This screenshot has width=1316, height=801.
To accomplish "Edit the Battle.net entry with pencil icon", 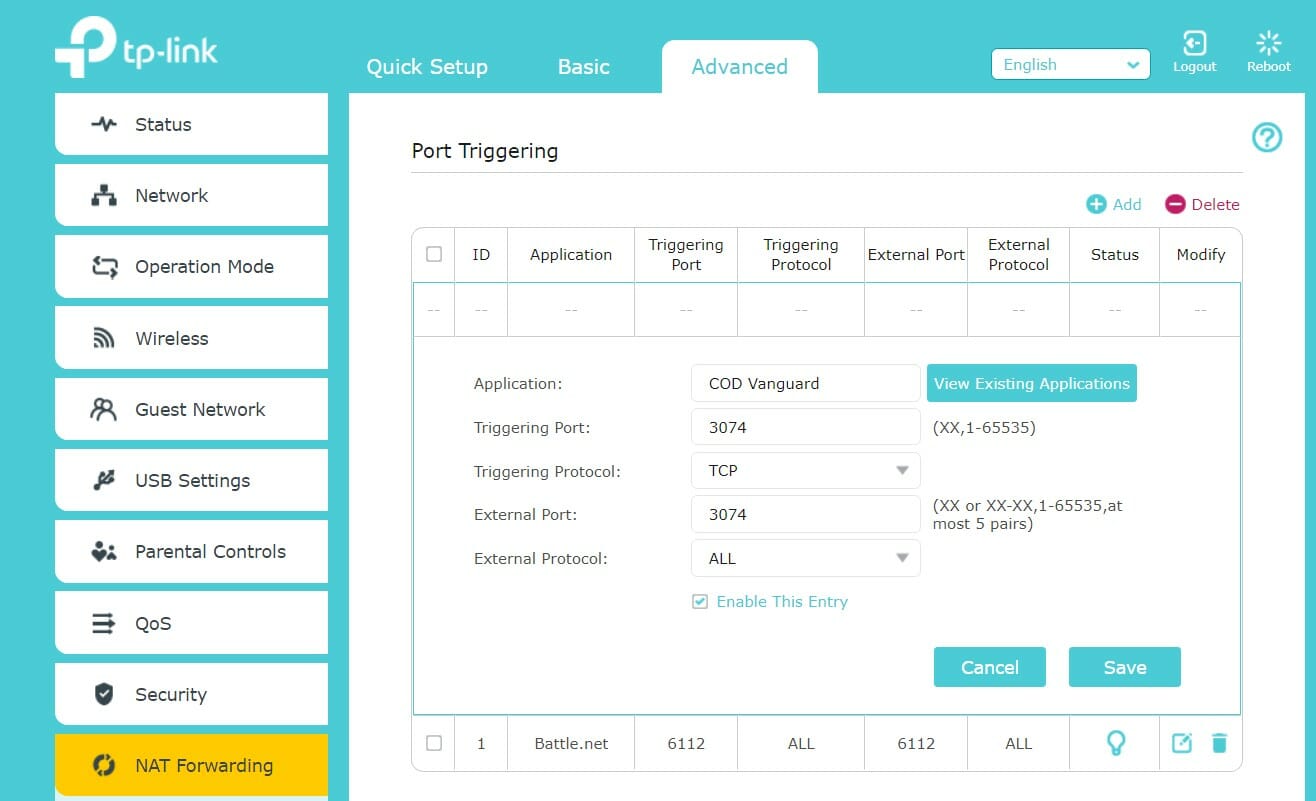I will click(x=1181, y=743).
